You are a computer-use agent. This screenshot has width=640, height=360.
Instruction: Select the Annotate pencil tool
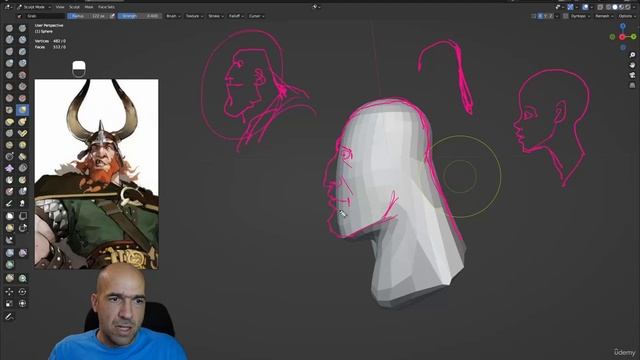tap(9, 316)
